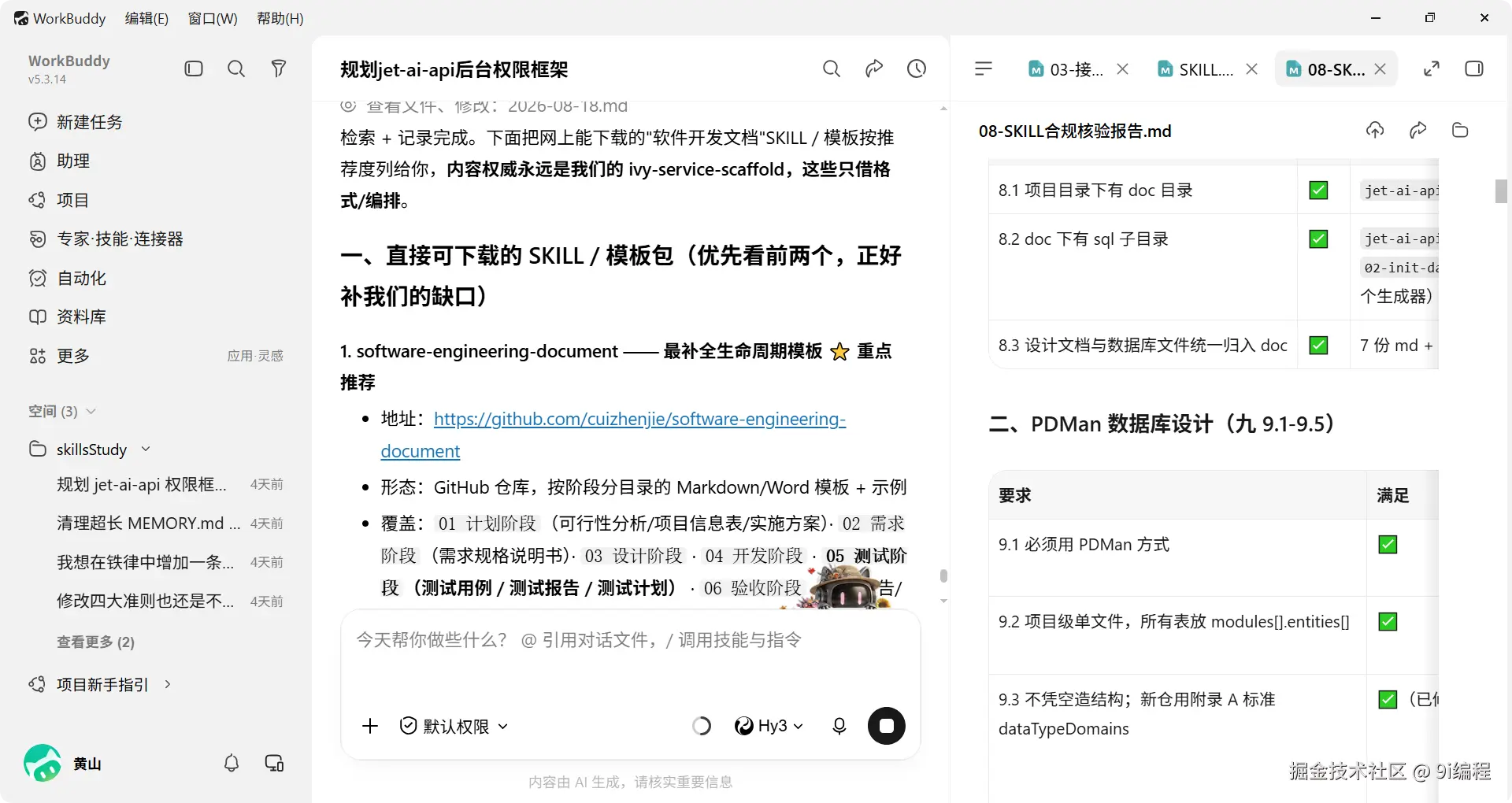
Task: Open the 编辑(E) menu
Action: (x=146, y=18)
